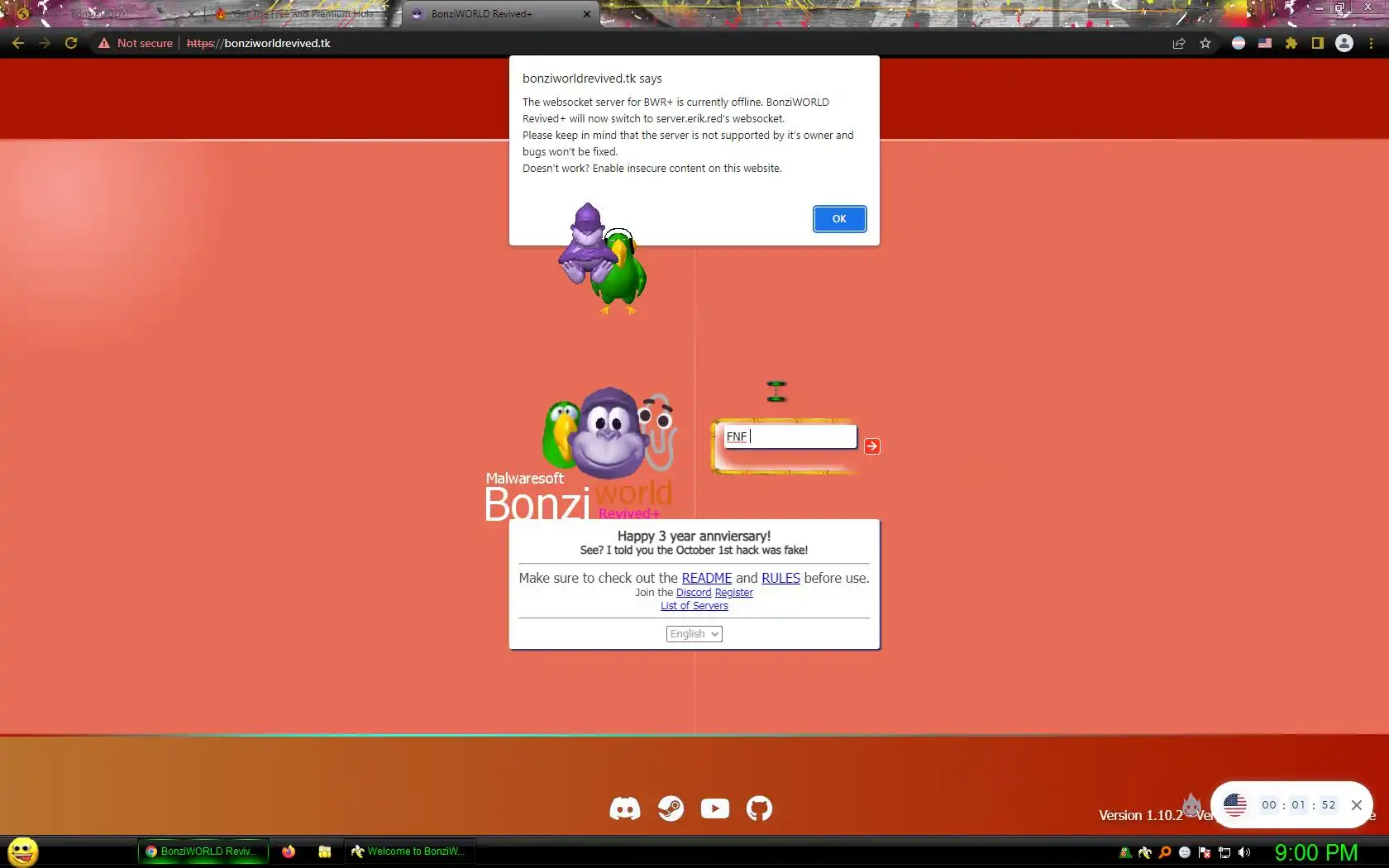The image size is (1389, 868).
Task: Click the banana tray icon
Action: (x=1145, y=852)
